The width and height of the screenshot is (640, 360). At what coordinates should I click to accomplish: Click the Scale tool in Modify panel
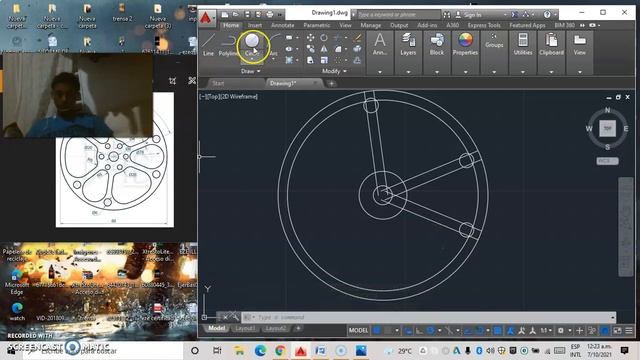click(324, 60)
